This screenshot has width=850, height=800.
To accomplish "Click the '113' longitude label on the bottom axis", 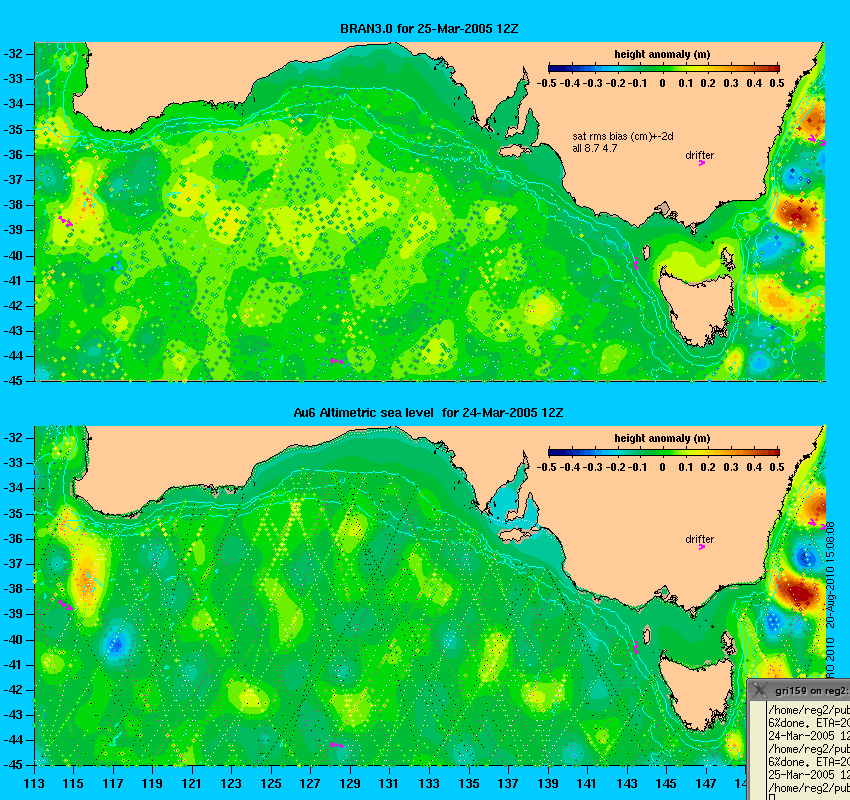I will [34, 784].
